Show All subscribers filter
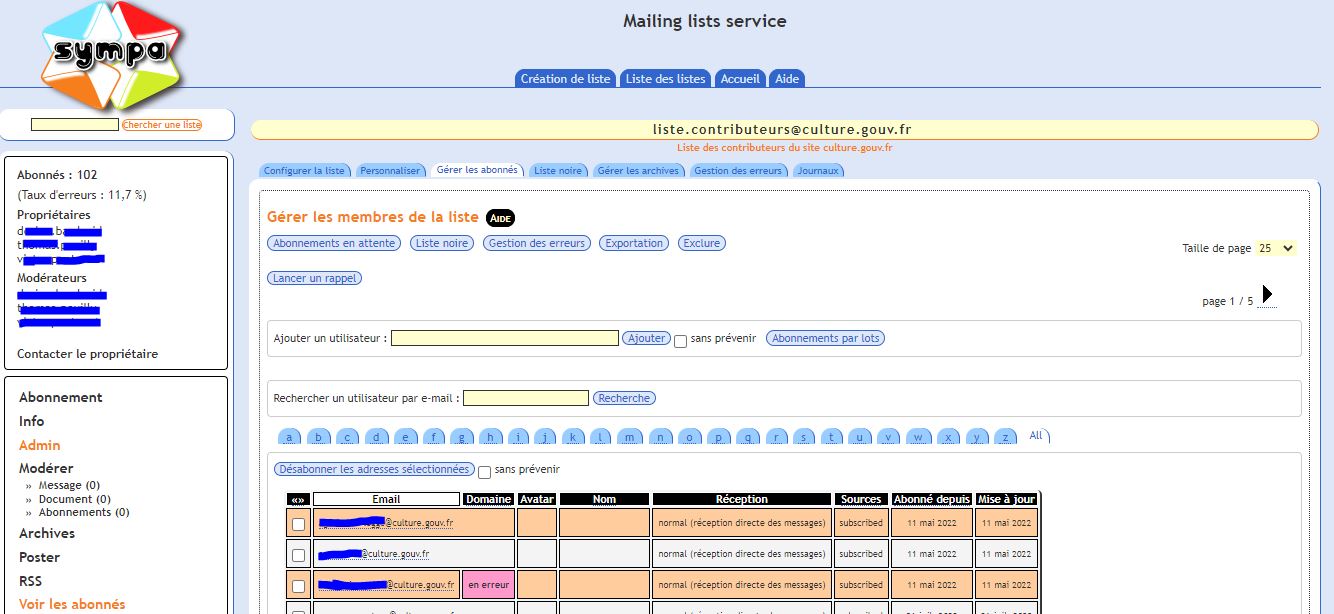The width and height of the screenshot is (1334, 614). 1036,436
